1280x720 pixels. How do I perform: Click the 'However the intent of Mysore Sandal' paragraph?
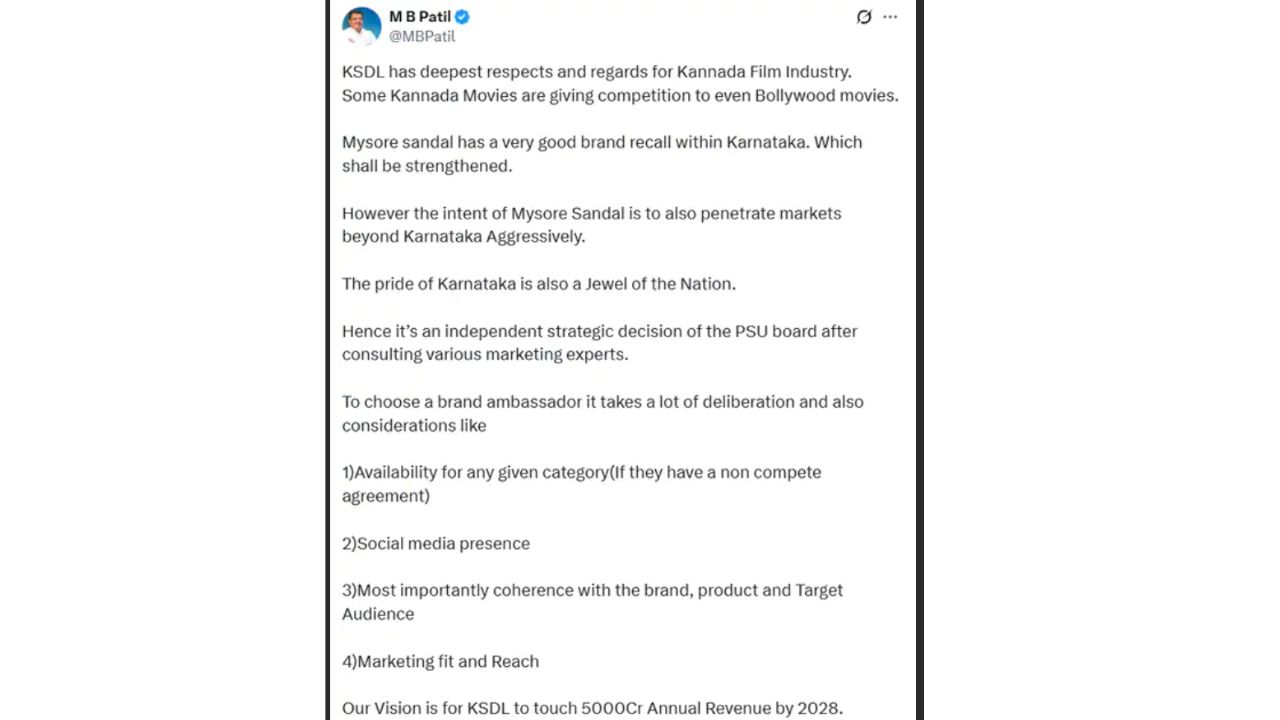click(x=591, y=213)
